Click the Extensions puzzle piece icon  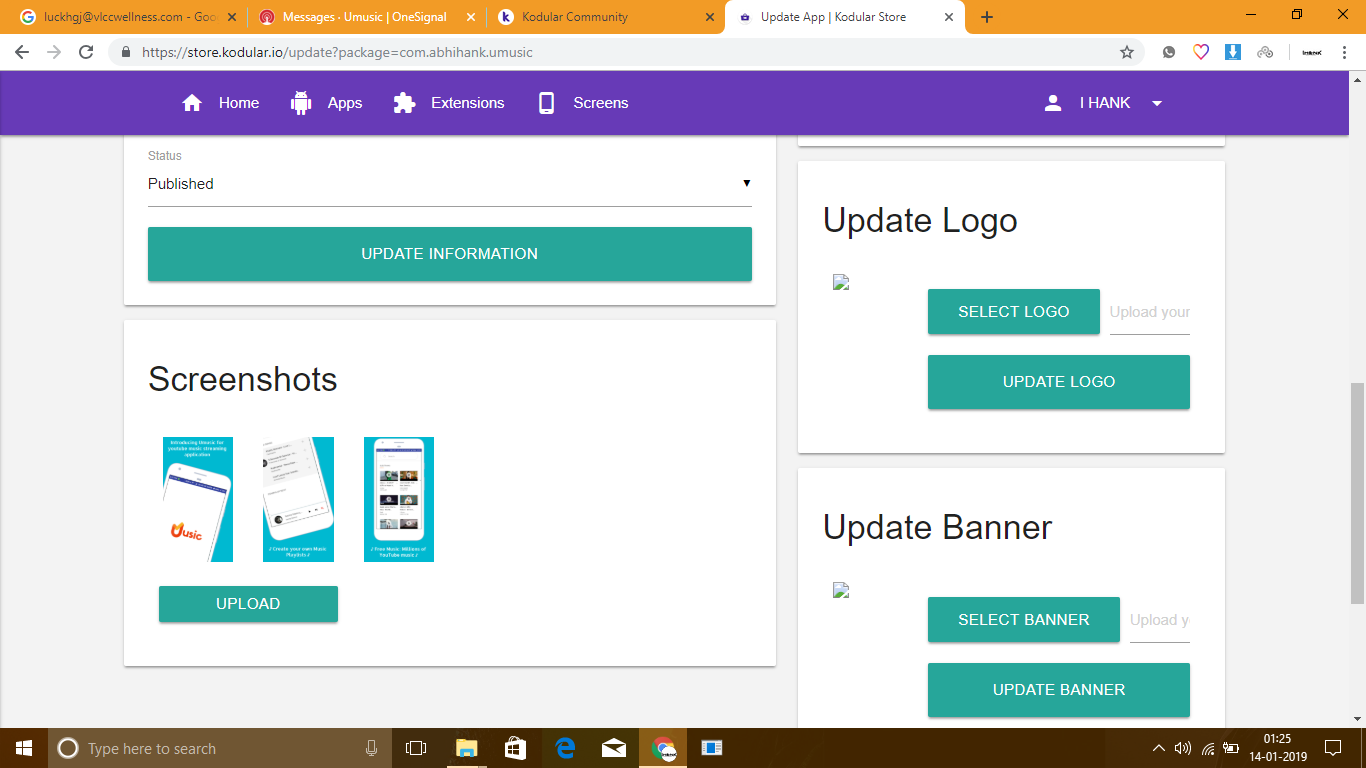pyautogui.click(x=404, y=103)
